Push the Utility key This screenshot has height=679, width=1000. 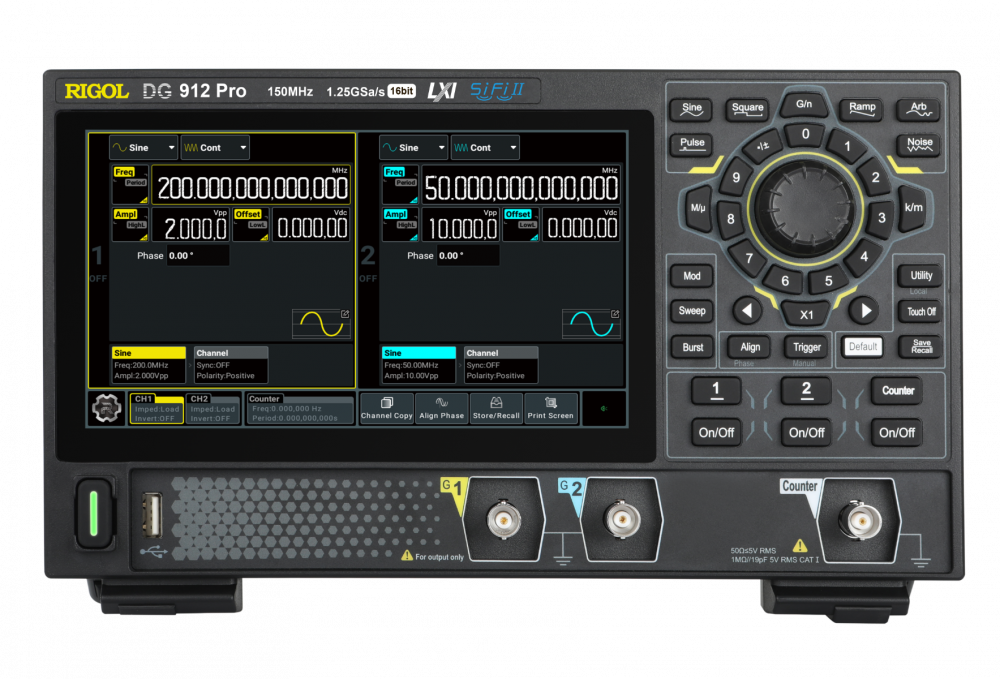[921, 275]
